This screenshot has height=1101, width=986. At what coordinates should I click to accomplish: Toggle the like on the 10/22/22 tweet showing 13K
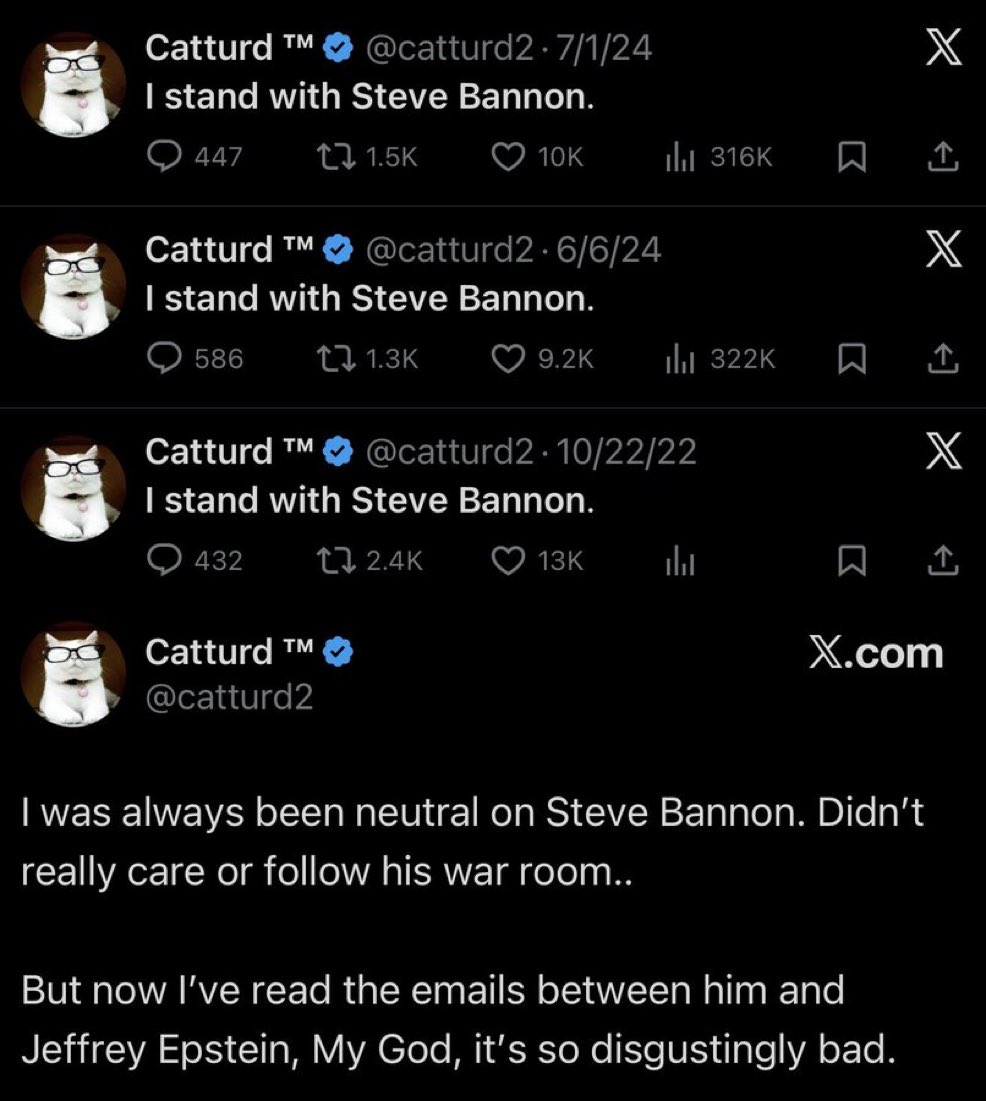click(510, 560)
